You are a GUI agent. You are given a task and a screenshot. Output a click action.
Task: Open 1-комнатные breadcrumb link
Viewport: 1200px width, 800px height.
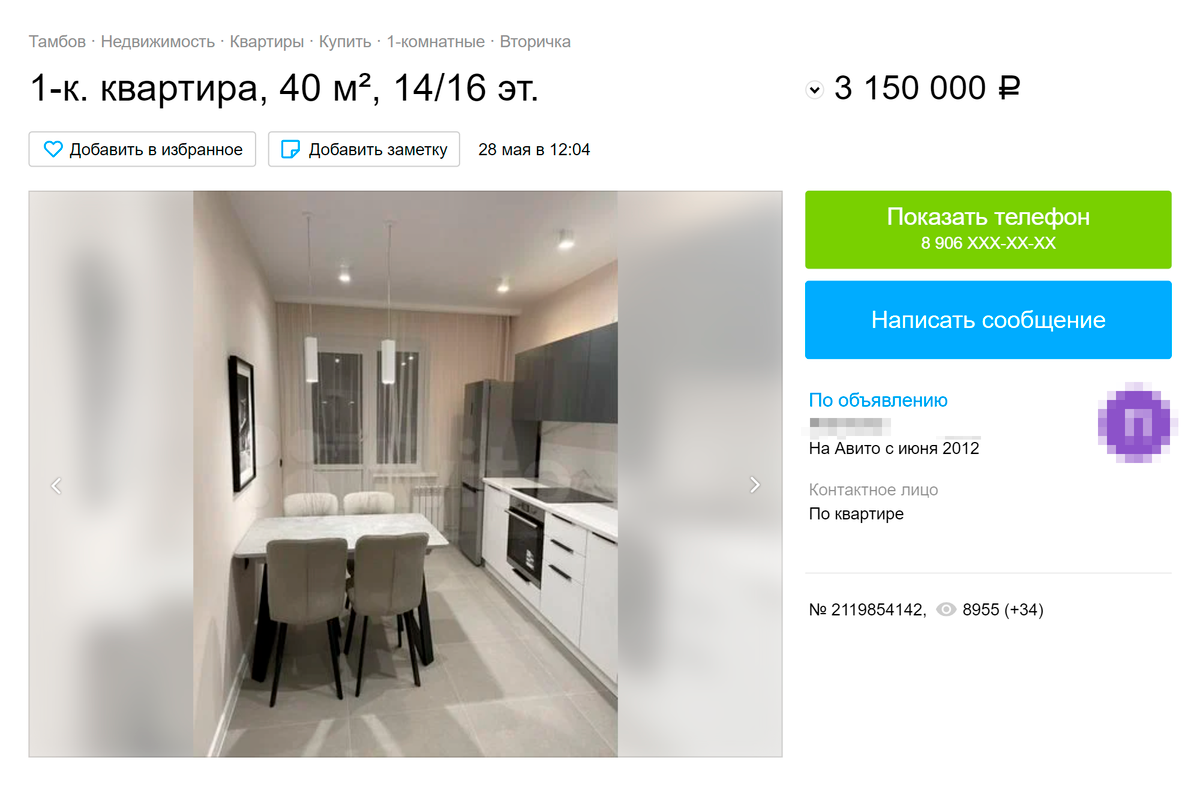[x=436, y=42]
